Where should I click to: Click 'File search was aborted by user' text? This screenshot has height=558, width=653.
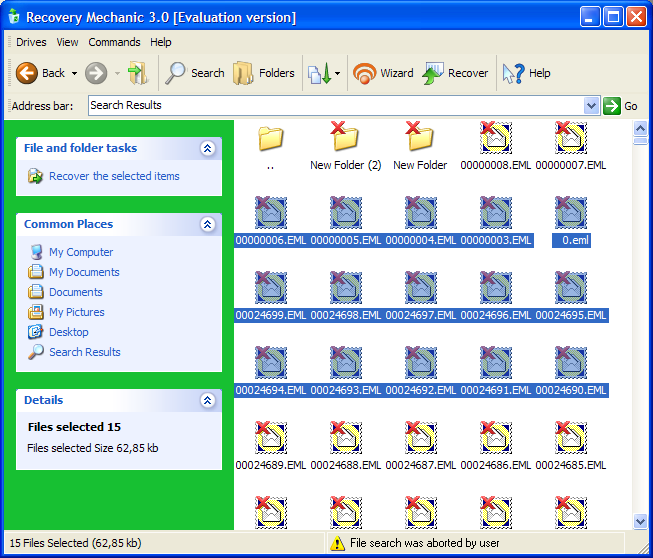pyautogui.click(x=424, y=543)
